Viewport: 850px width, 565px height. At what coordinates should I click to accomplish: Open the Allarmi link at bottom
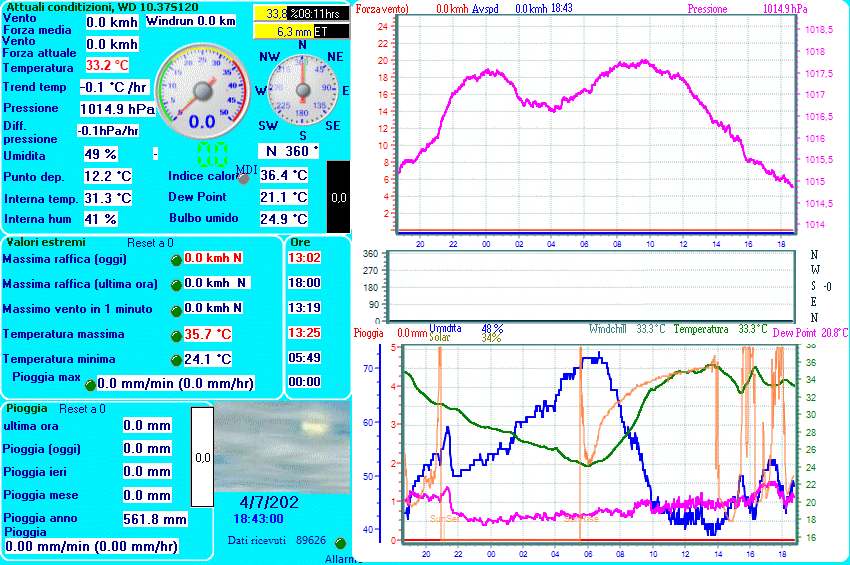pos(343,559)
